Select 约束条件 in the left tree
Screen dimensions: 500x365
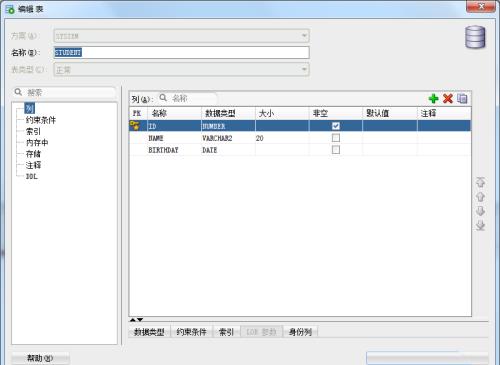(41, 120)
